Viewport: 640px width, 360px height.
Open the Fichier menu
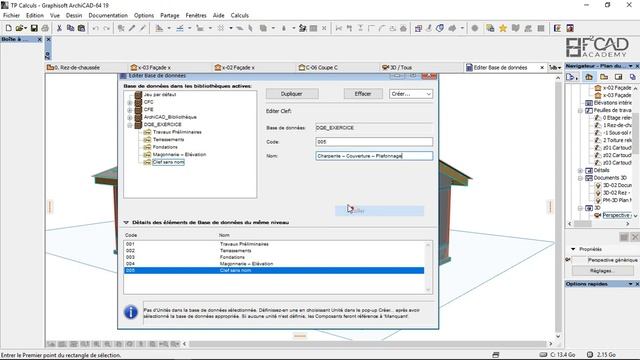coord(11,15)
